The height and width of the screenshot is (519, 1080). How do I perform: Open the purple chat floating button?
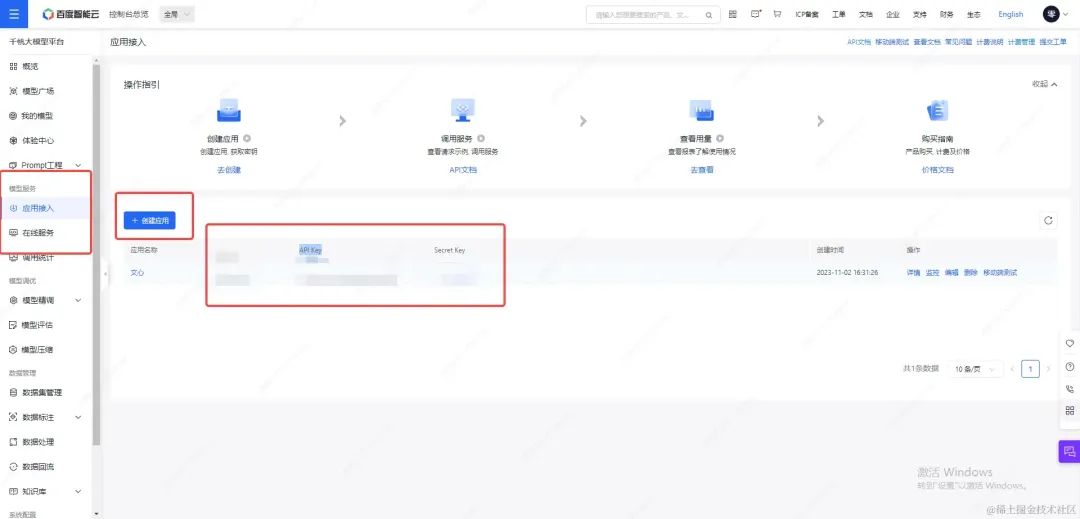click(x=1069, y=452)
